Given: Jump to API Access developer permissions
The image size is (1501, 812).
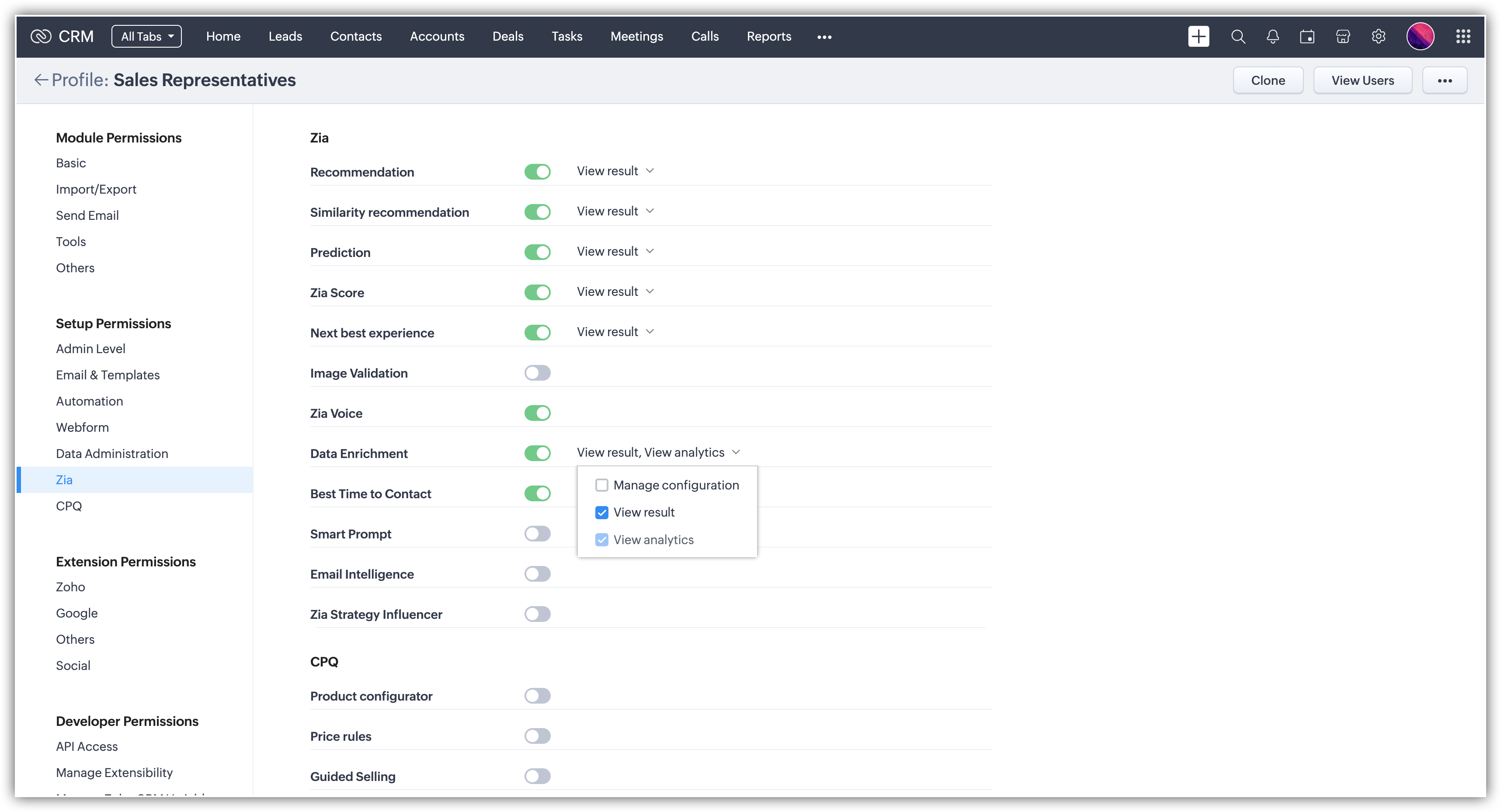Looking at the screenshot, I should point(87,747).
